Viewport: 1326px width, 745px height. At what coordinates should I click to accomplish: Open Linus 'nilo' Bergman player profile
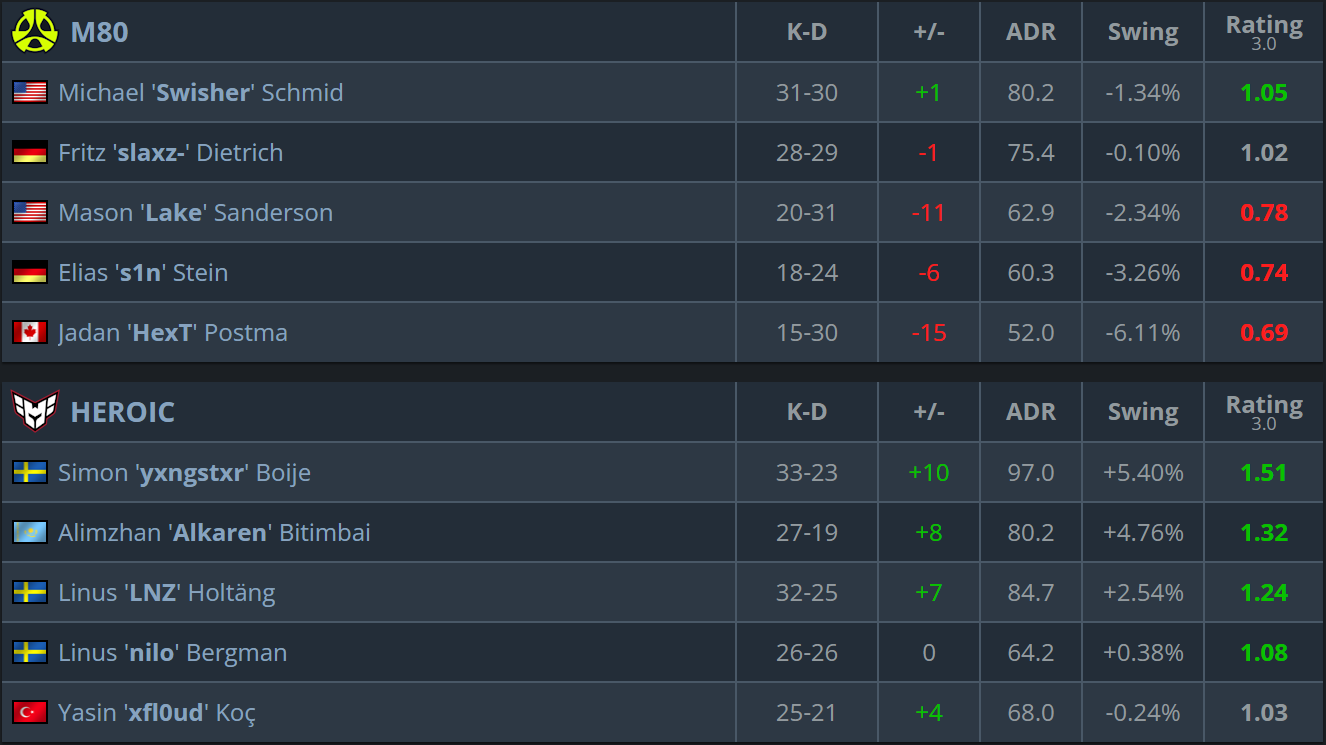click(173, 652)
